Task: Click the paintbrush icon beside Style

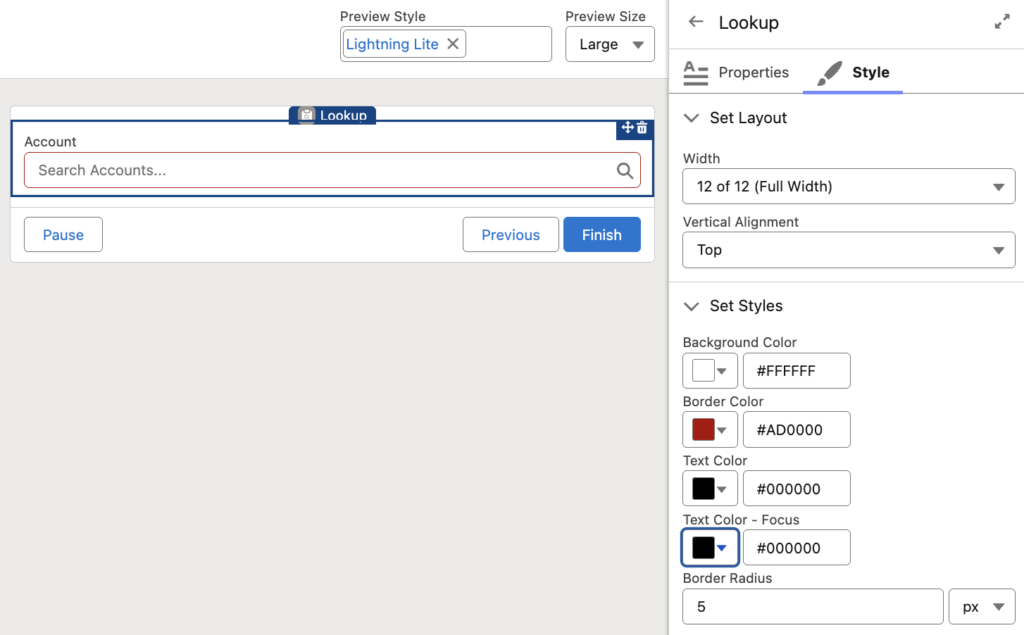Action: coord(828,72)
